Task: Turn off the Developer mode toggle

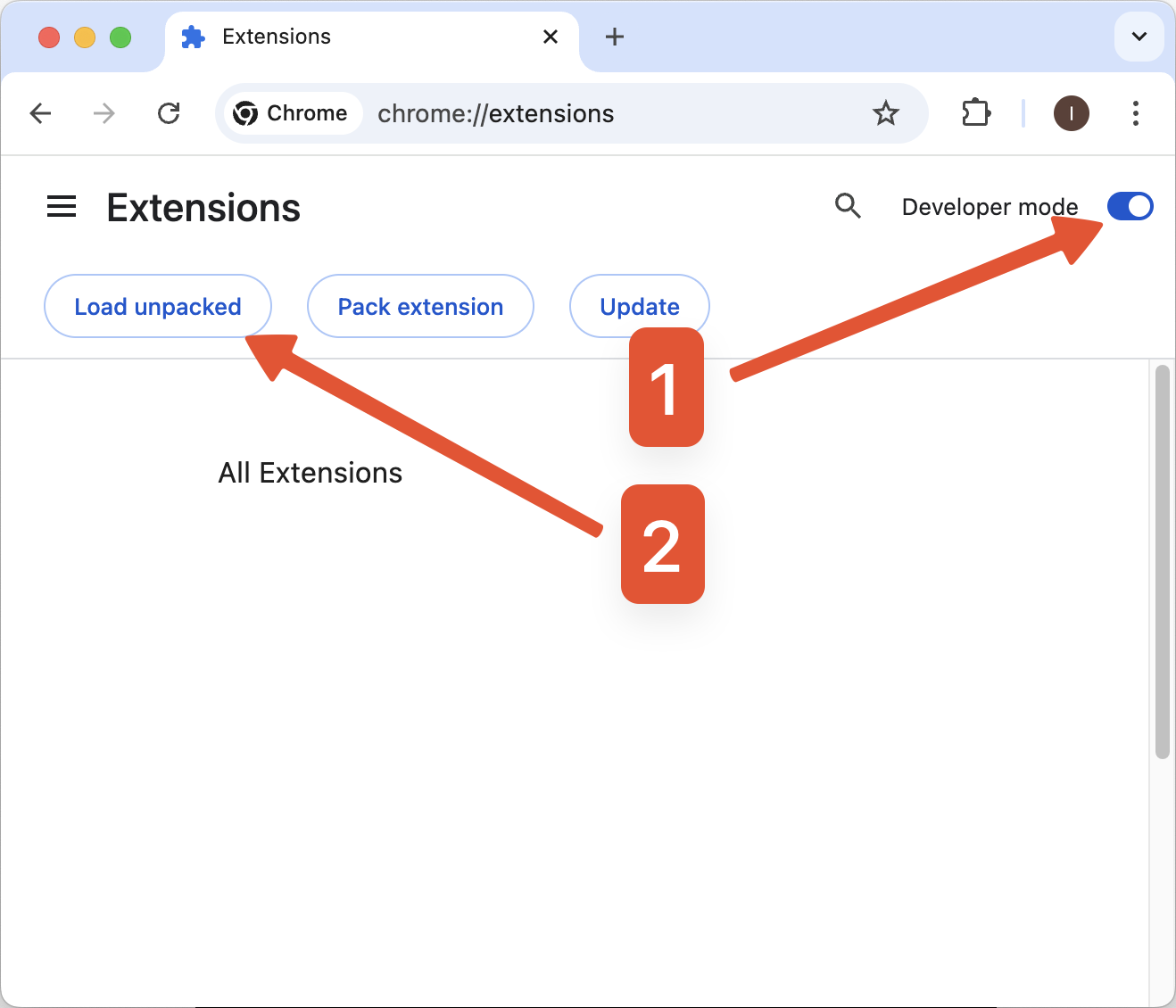Action: (x=1130, y=206)
